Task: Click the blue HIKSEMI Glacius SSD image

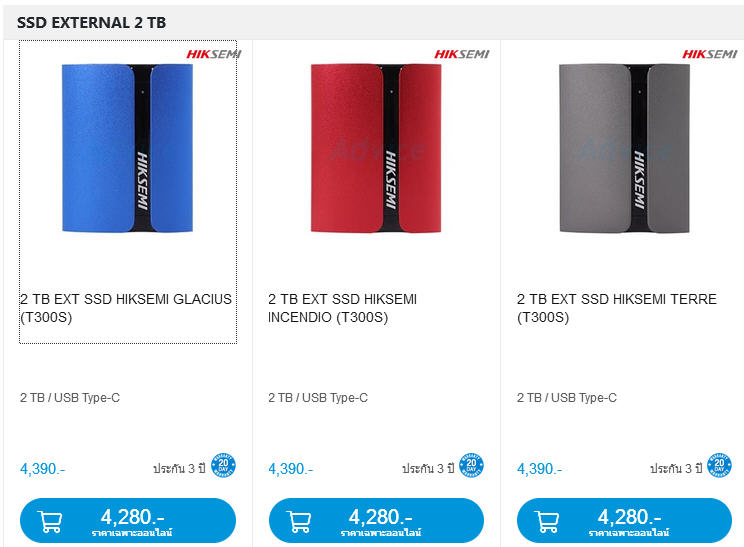Action: pos(127,148)
